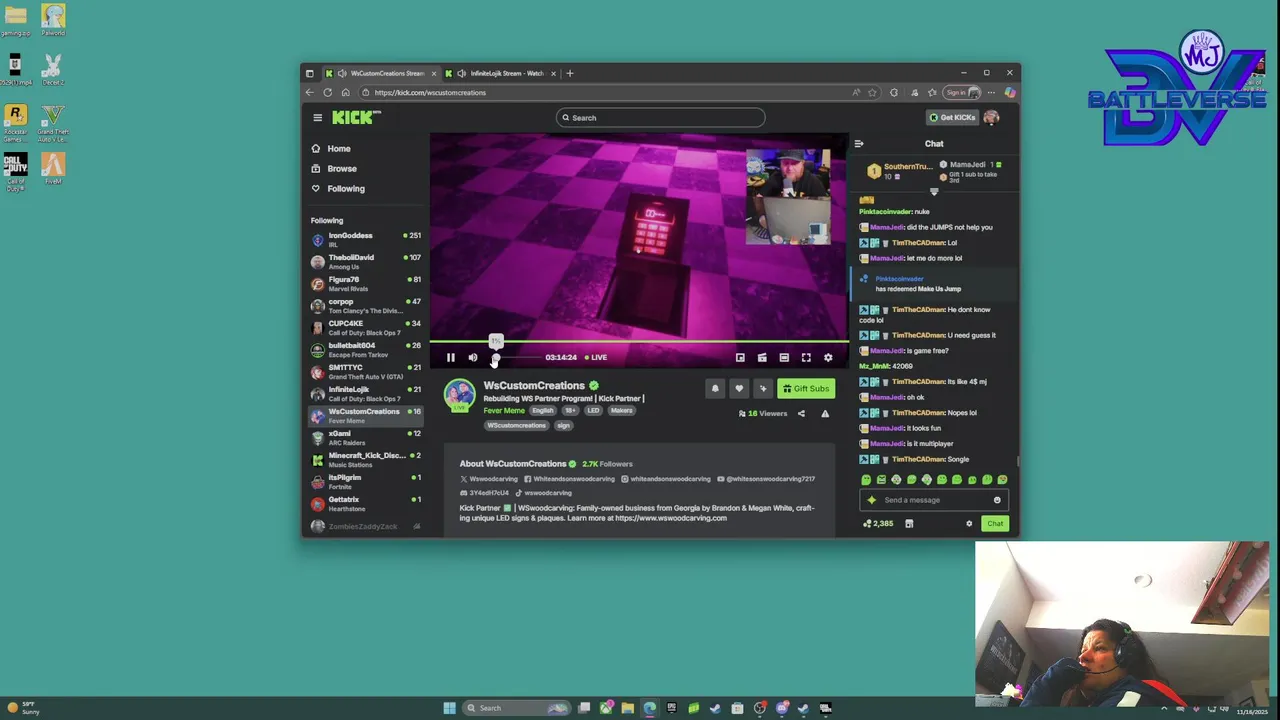Screen dimensions: 1280x720
Task: Mute the stream volume speaker icon
Action: (x=473, y=357)
